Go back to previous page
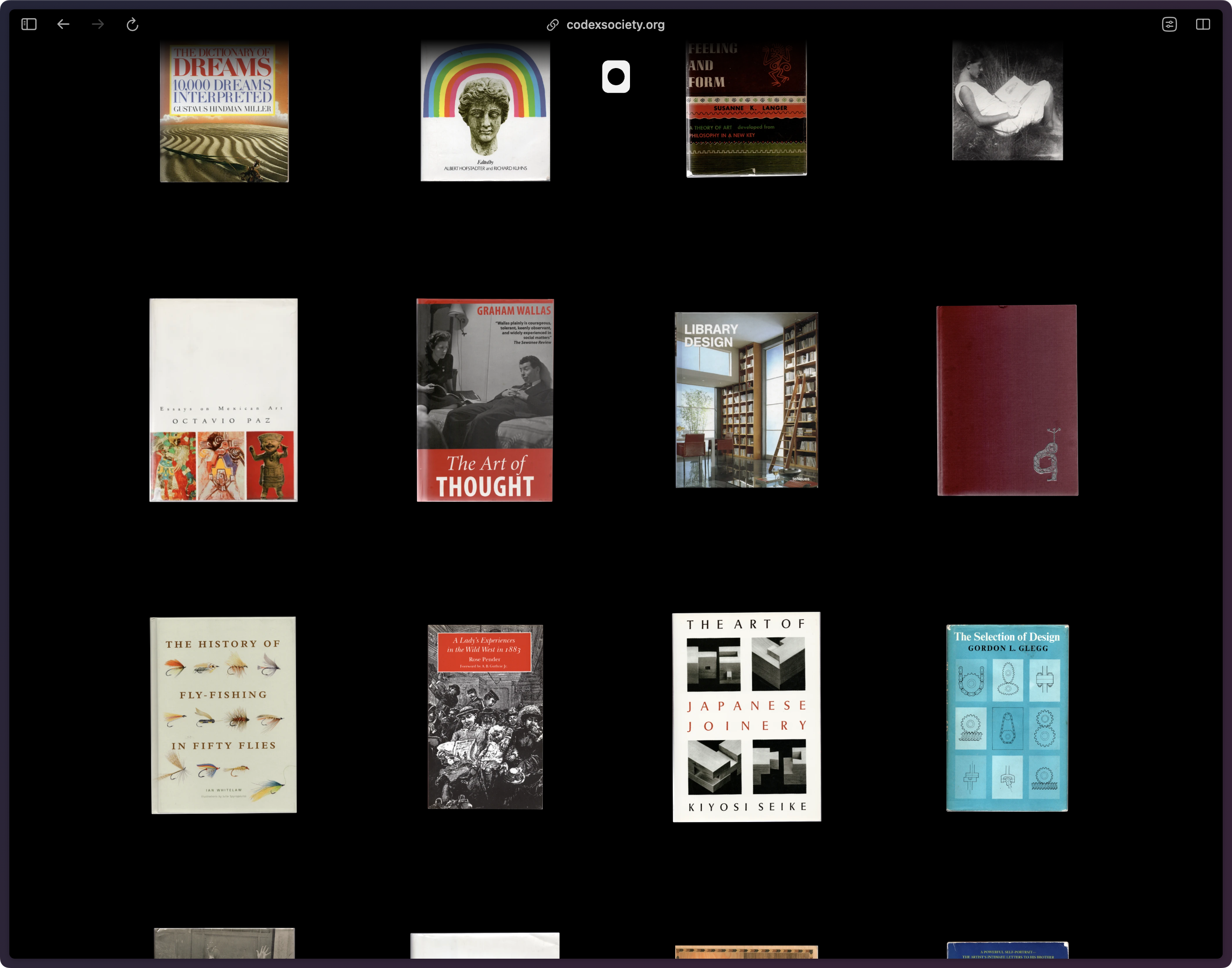 tap(63, 24)
